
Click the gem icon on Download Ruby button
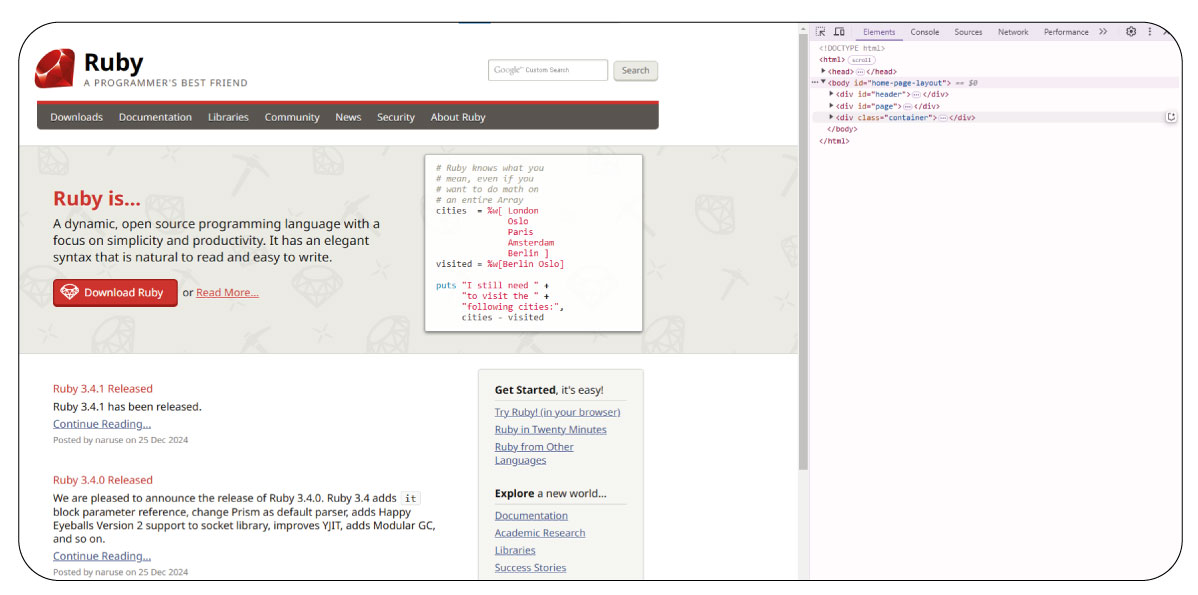pos(70,293)
